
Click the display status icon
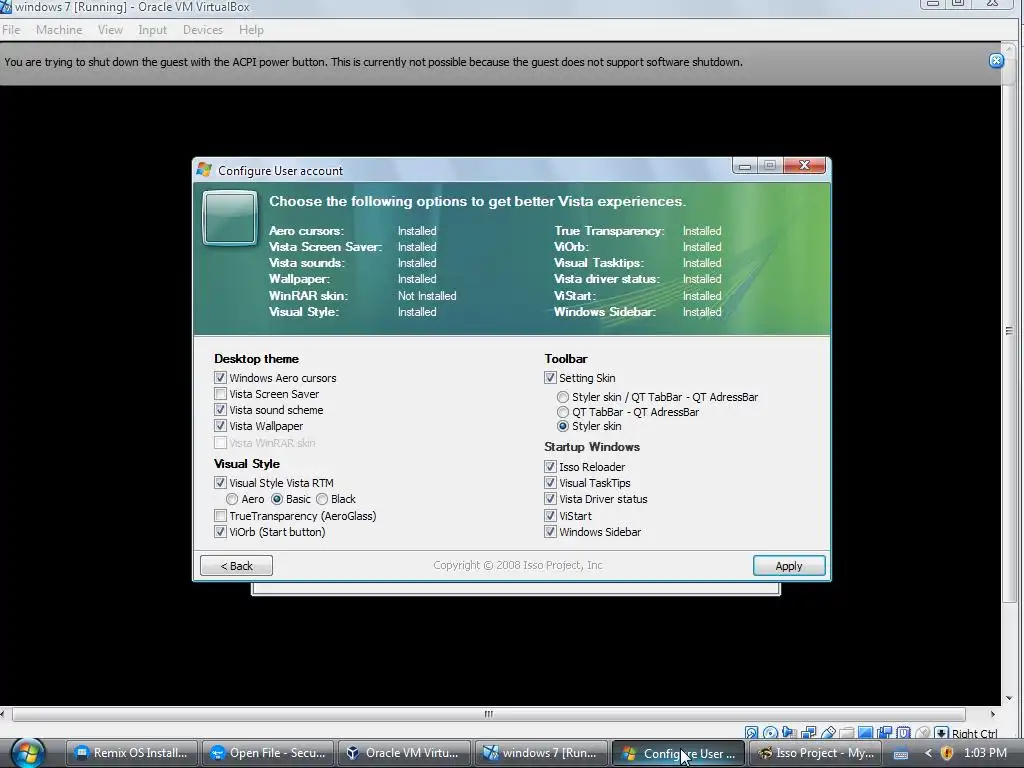click(865, 733)
